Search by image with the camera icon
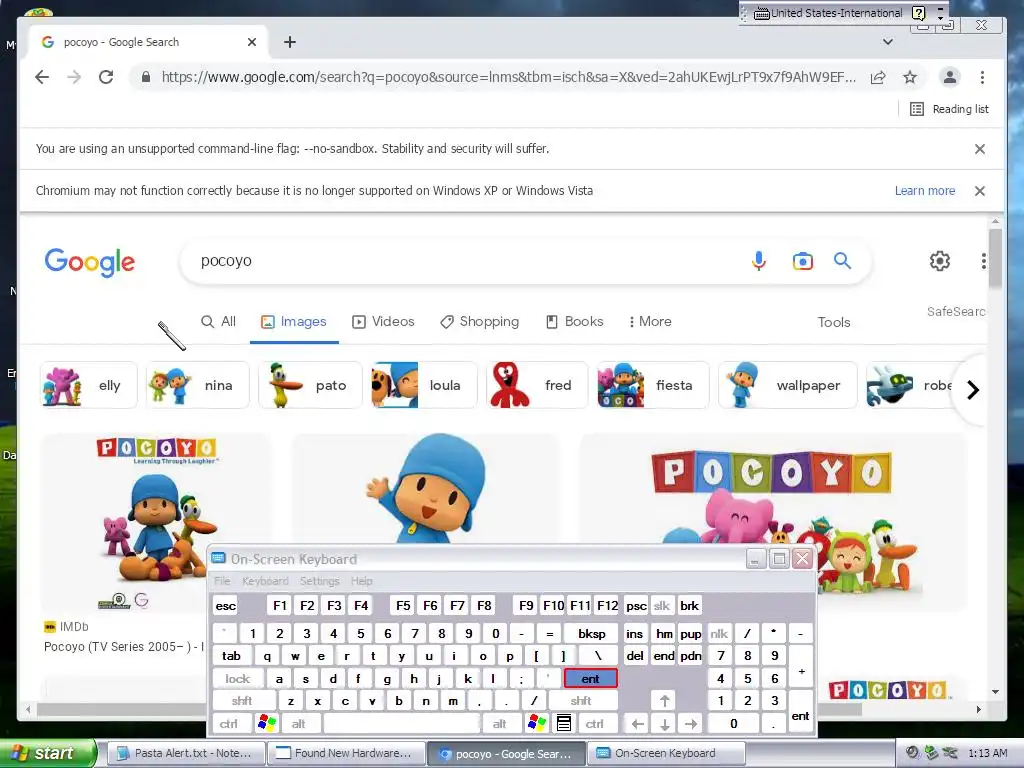Screen dimensions: 1024x768 tap(803, 261)
